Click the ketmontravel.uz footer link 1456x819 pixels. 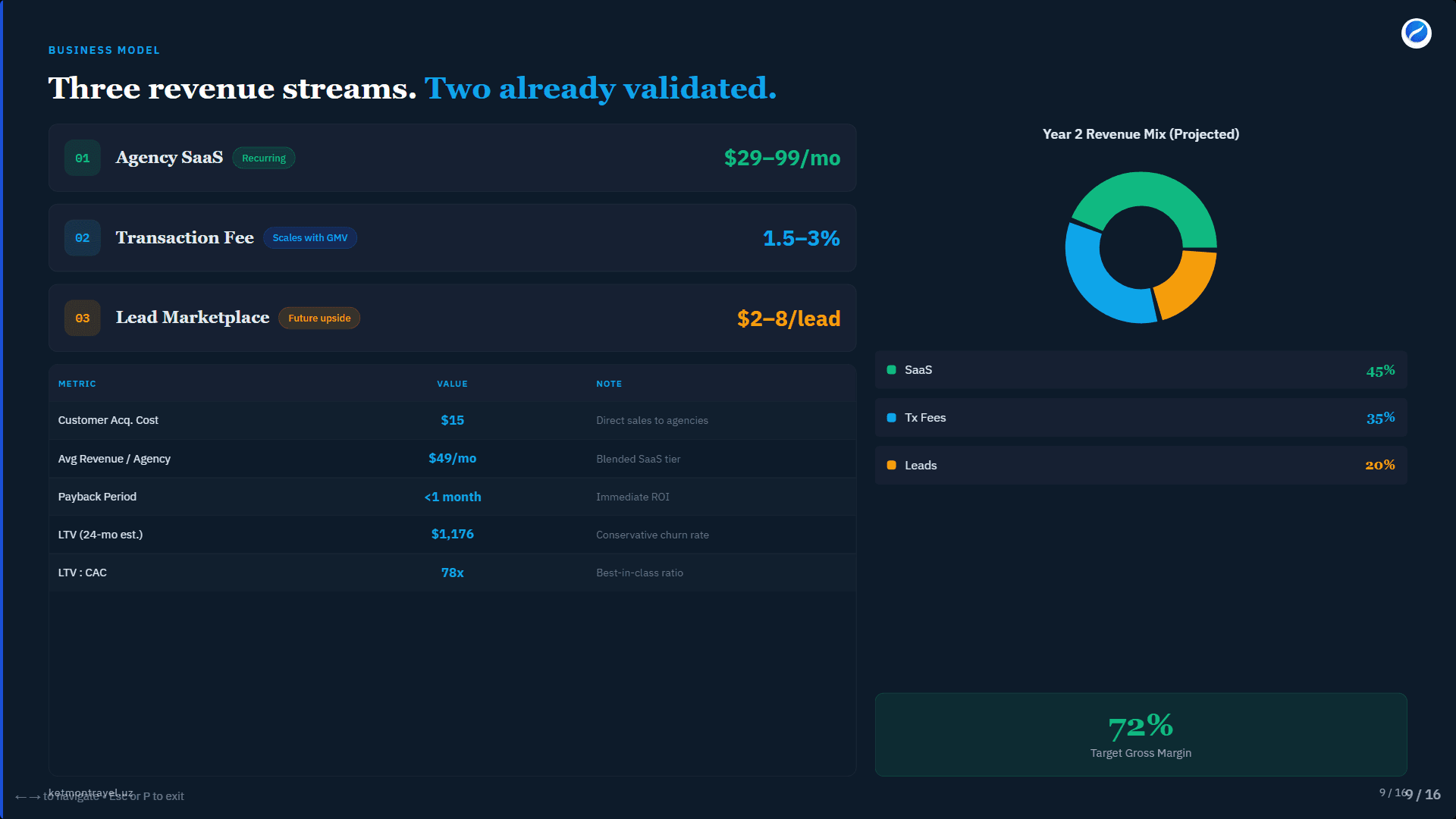coord(91,792)
